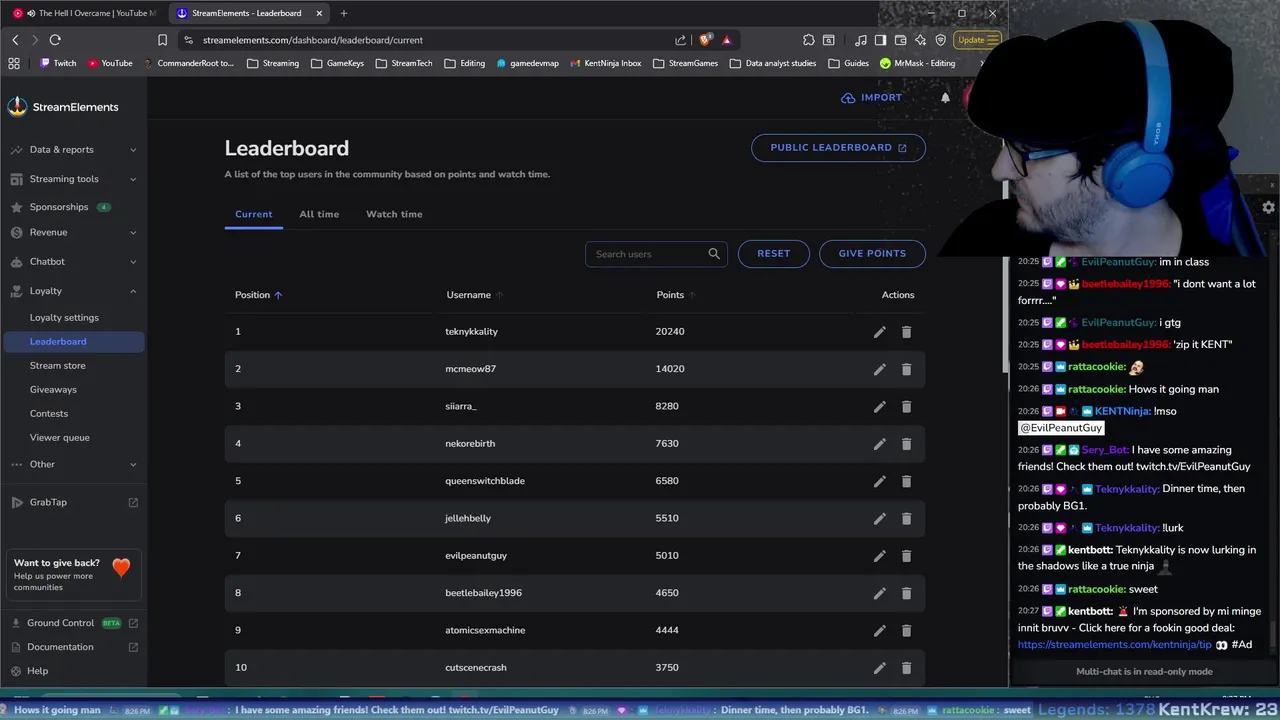Switch to YouTube Music browser tab
The height and width of the screenshot is (720, 1280).
[83, 13]
